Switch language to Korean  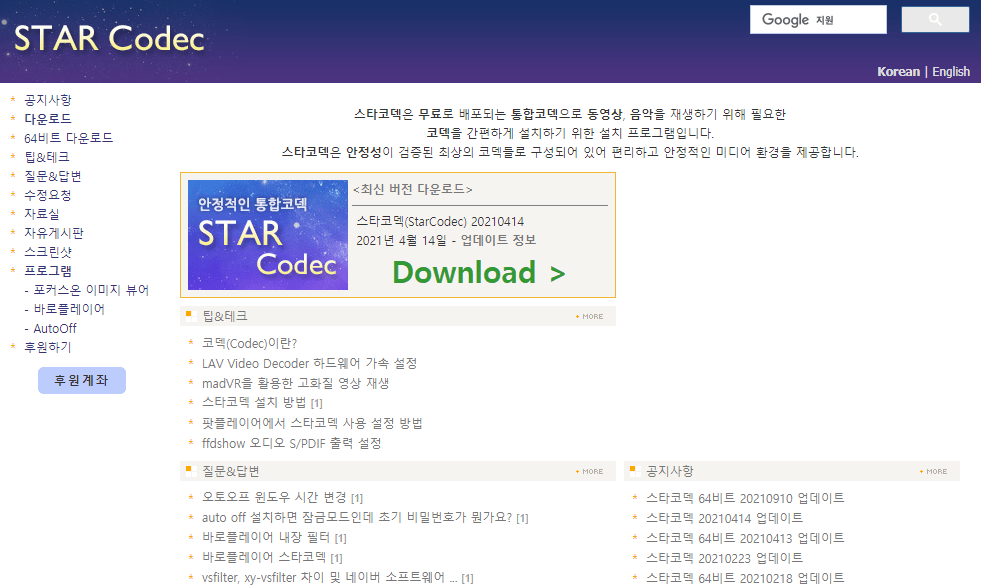pos(898,71)
